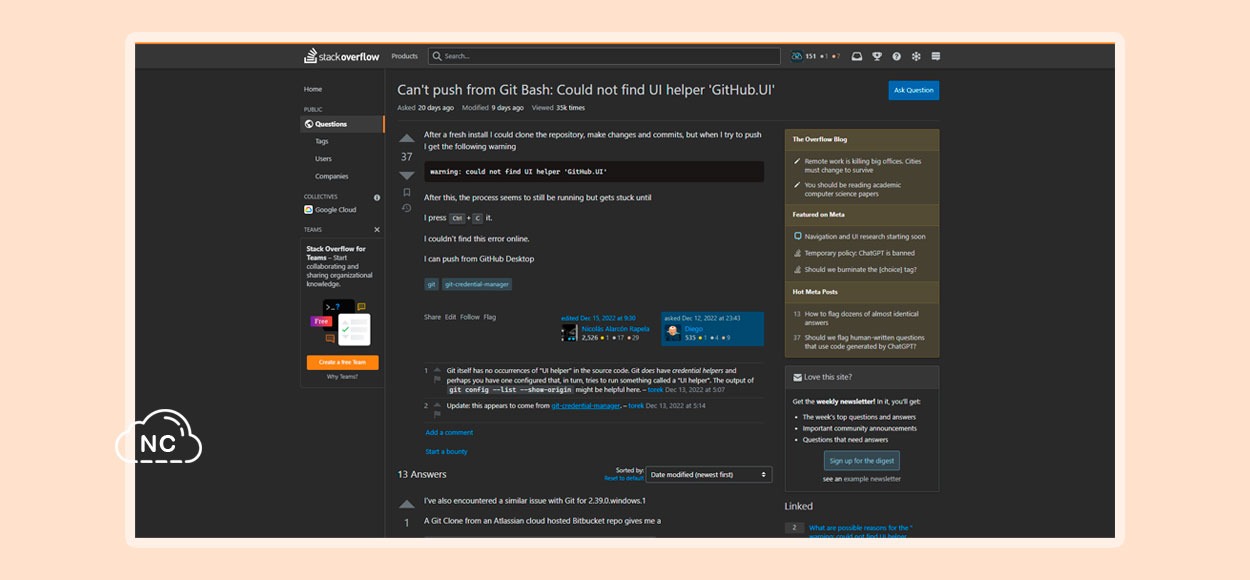Screen dimensions: 1250x580
Task: Click Reset to default sorting link
Action: coord(624,478)
